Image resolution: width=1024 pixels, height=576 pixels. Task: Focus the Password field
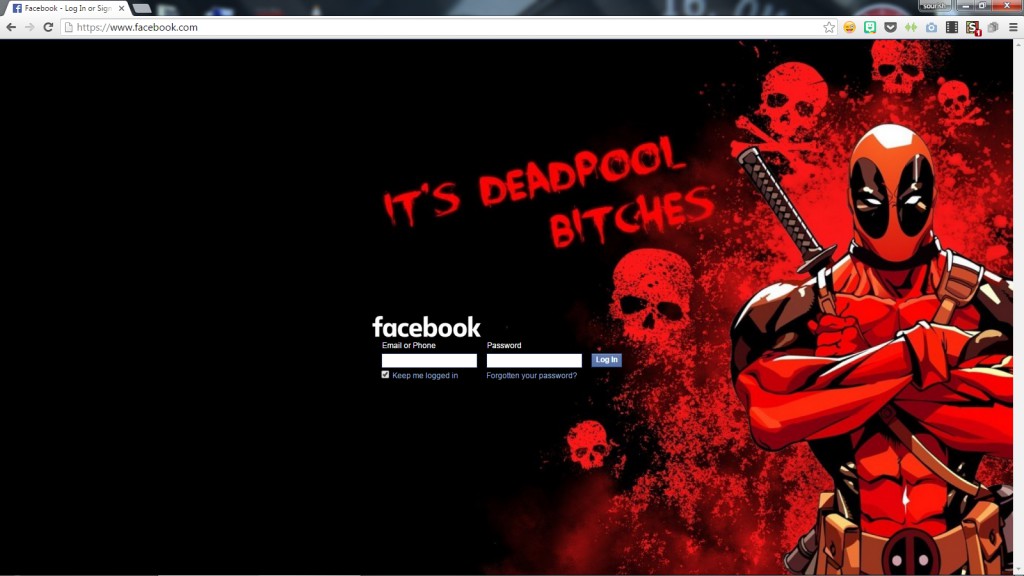pyautogui.click(x=534, y=360)
